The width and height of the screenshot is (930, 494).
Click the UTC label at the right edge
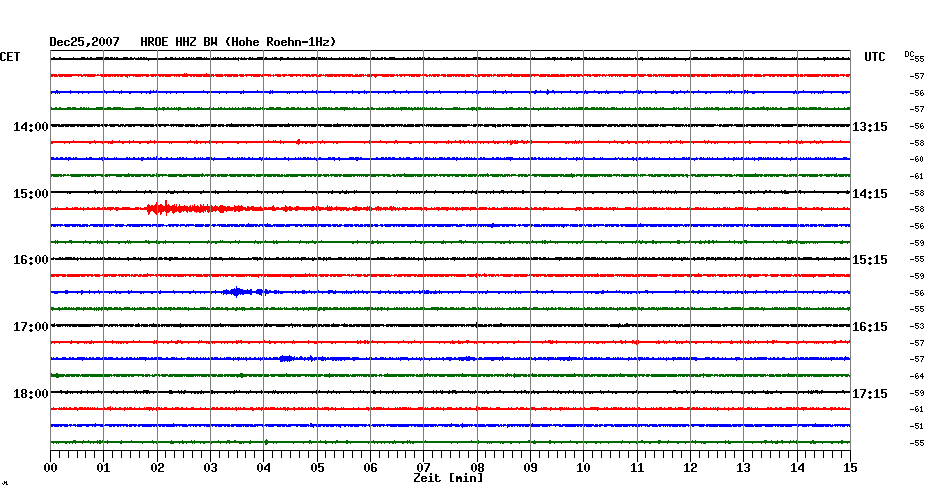point(875,57)
